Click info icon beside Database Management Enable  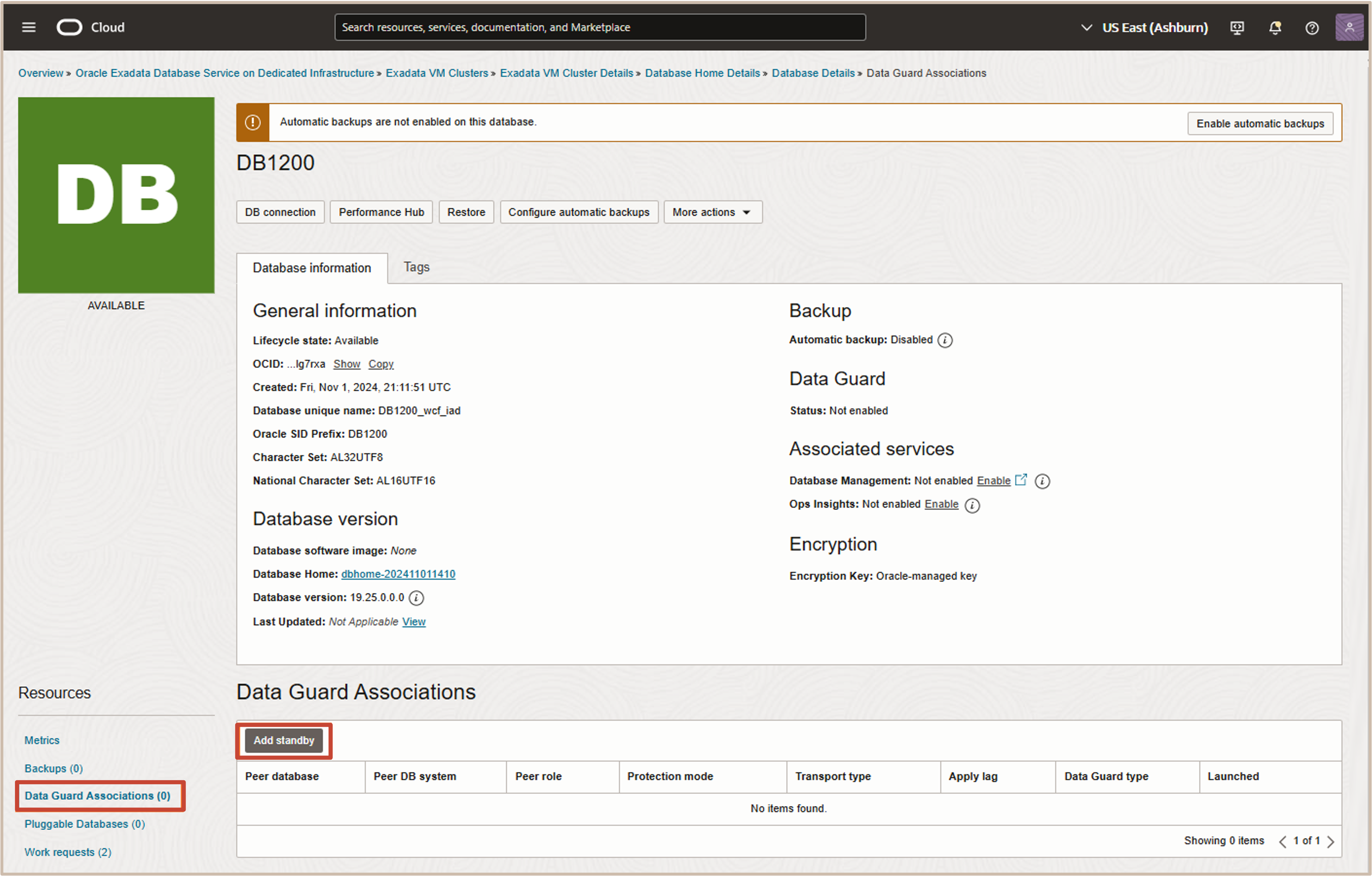click(1042, 481)
